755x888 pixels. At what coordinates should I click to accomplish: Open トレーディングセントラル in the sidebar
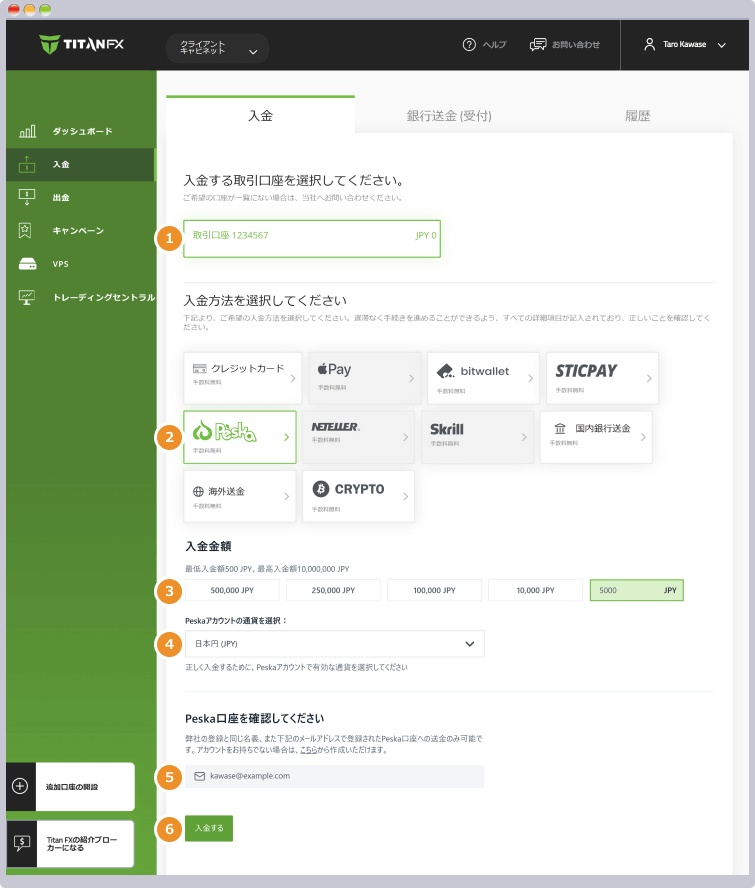coord(80,297)
